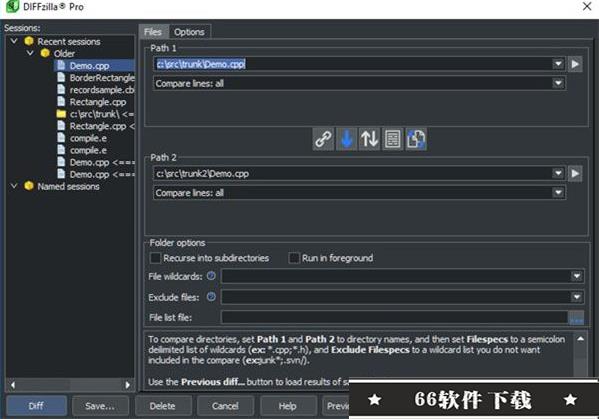Collapse the Older tree node
Viewport: 599px width, 419px height.
click(31, 53)
